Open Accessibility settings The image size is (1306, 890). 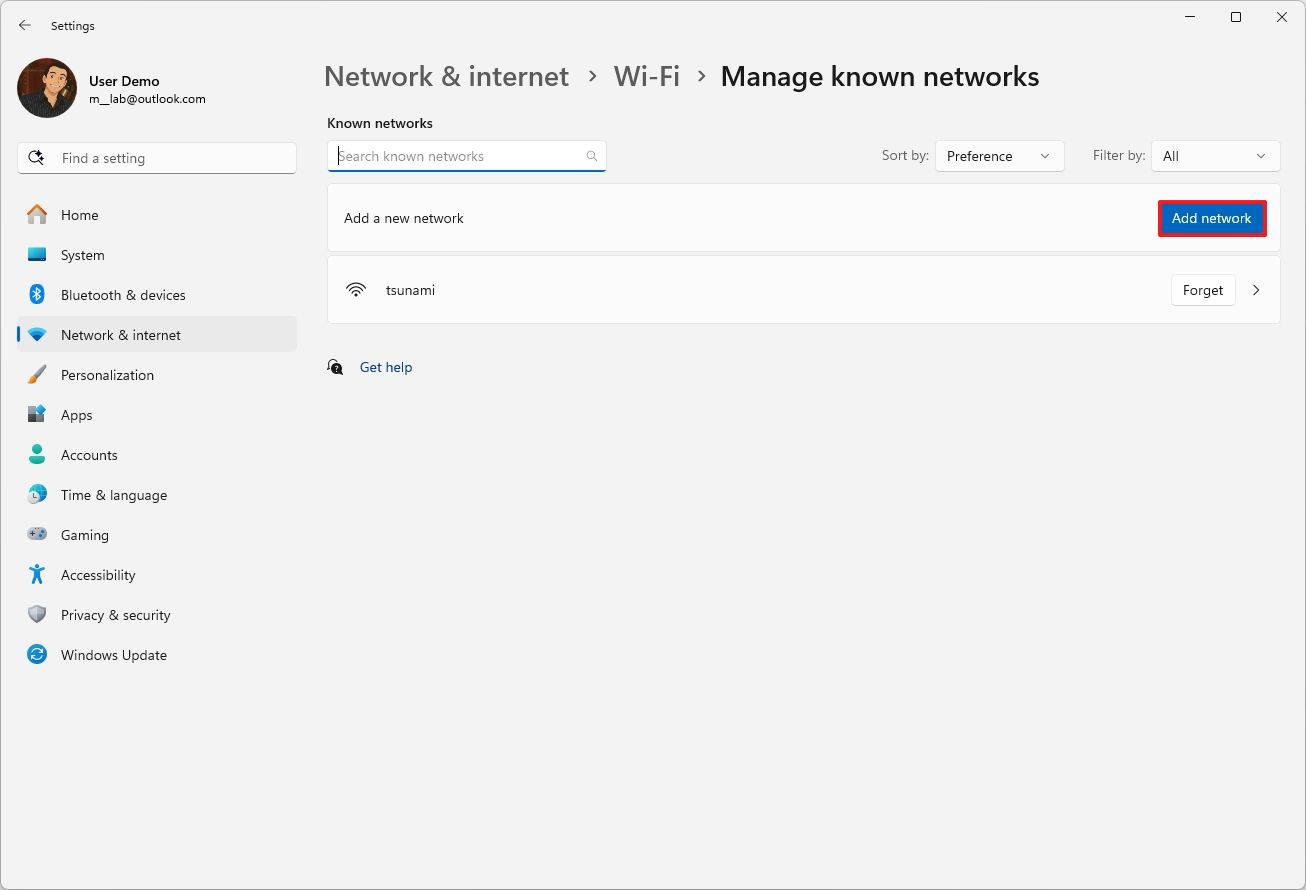tap(97, 575)
